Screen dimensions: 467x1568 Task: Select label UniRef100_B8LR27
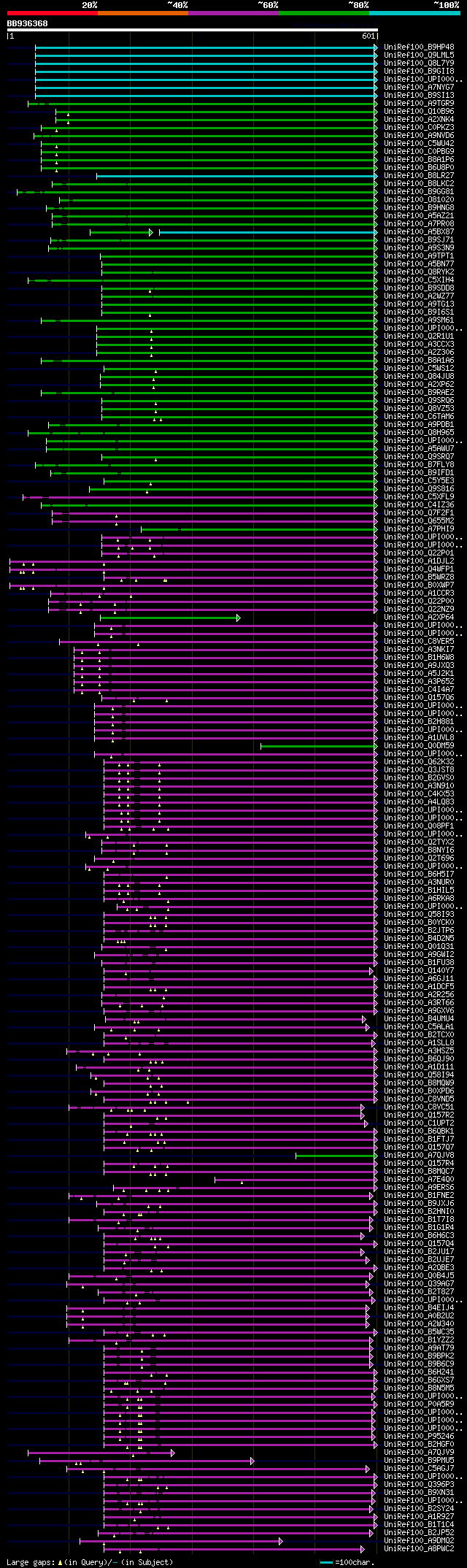click(x=419, y=176)
